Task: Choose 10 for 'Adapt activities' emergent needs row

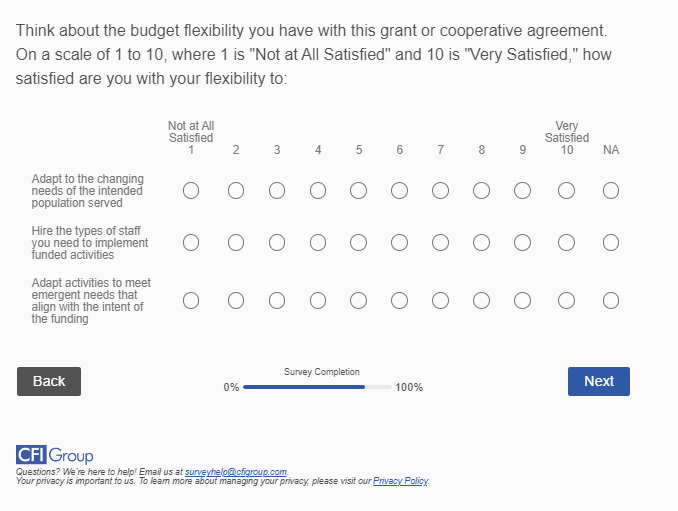Action: pyautogui.click(x=566, y=300)
